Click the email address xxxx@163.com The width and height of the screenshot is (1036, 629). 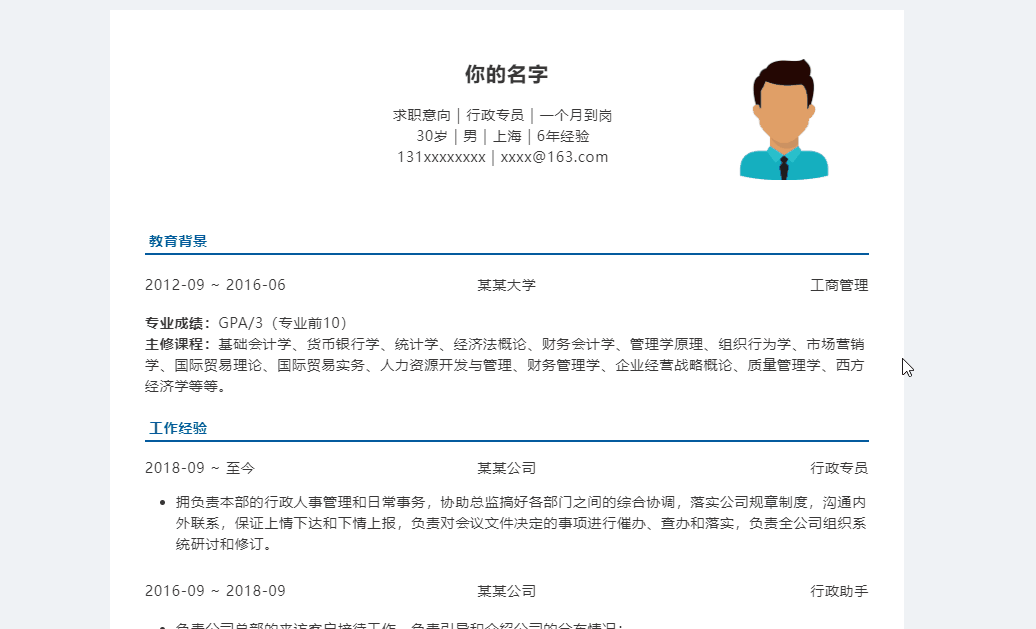(553, 156)
